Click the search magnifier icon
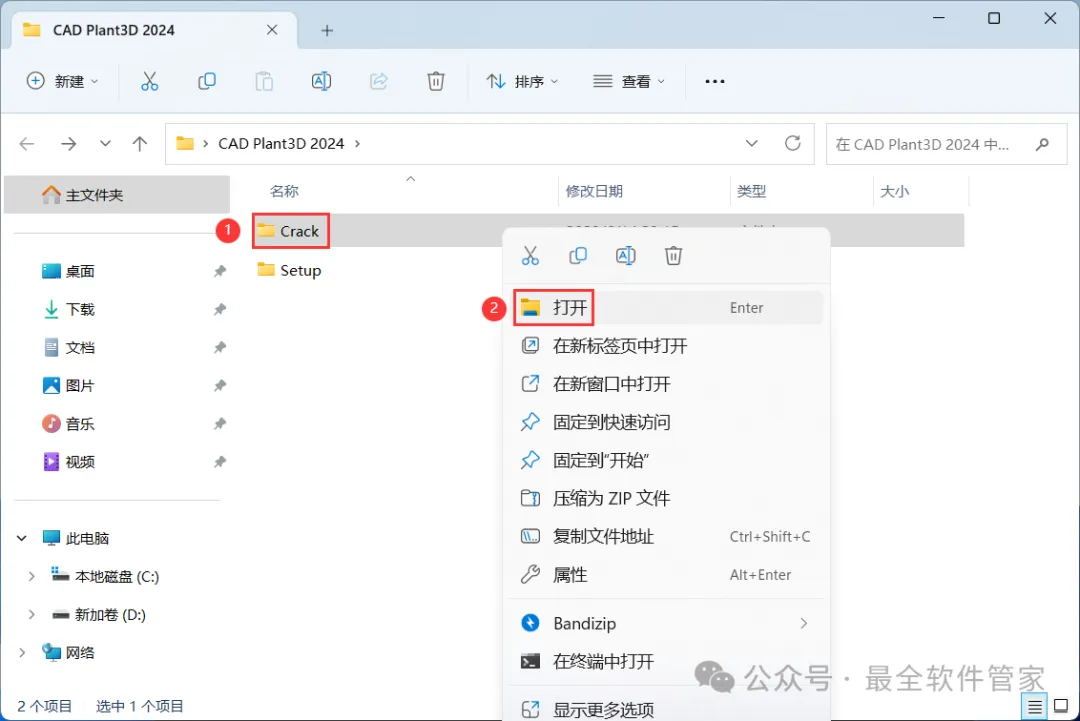The image size is (1080, 721). pos(1043,144)
